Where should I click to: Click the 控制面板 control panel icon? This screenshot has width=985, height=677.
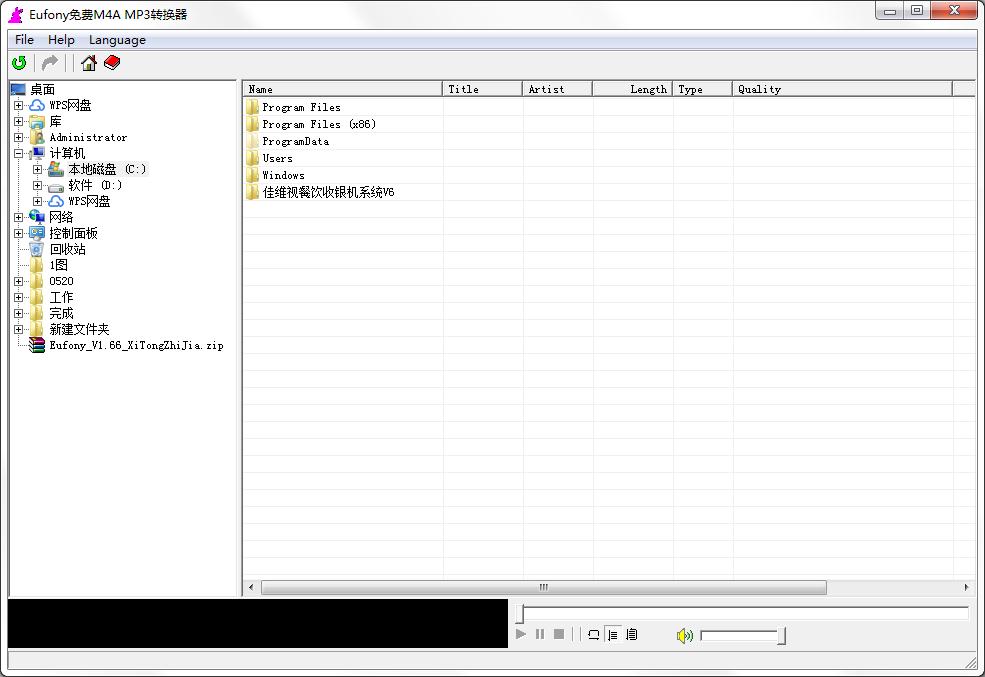coord(37,233)
